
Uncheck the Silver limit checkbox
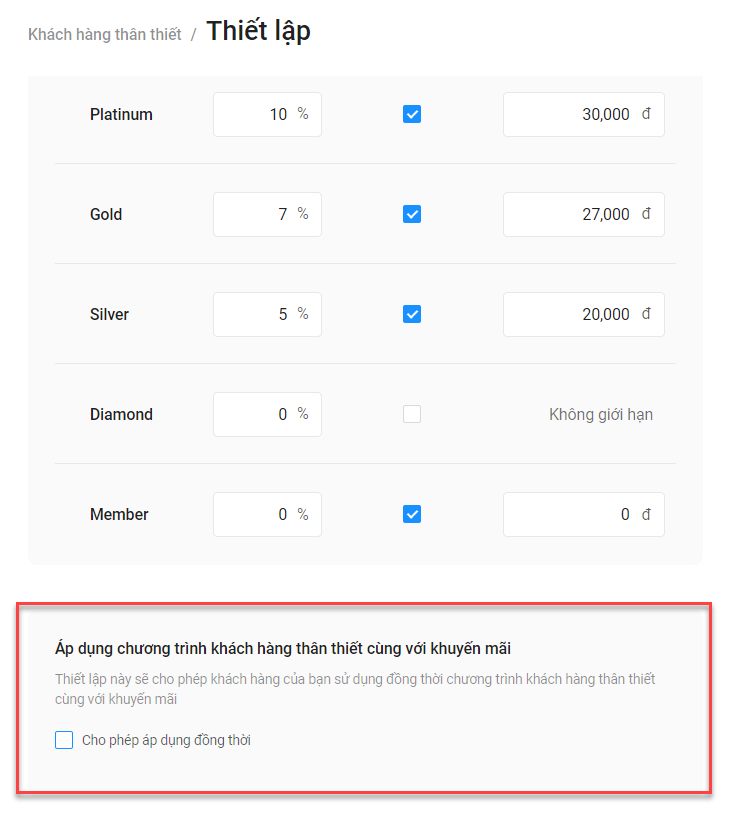412,314
